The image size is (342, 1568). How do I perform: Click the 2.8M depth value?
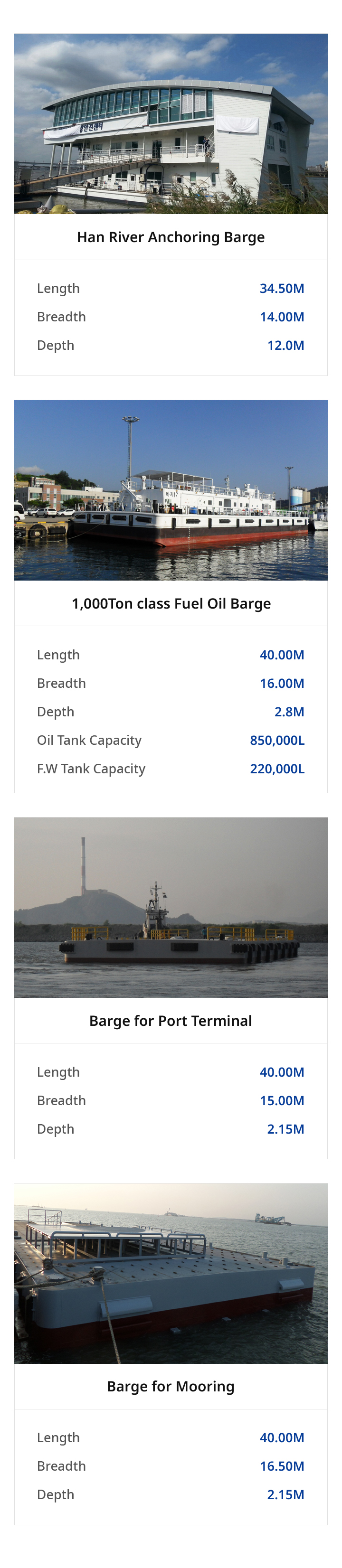point(289,712)
